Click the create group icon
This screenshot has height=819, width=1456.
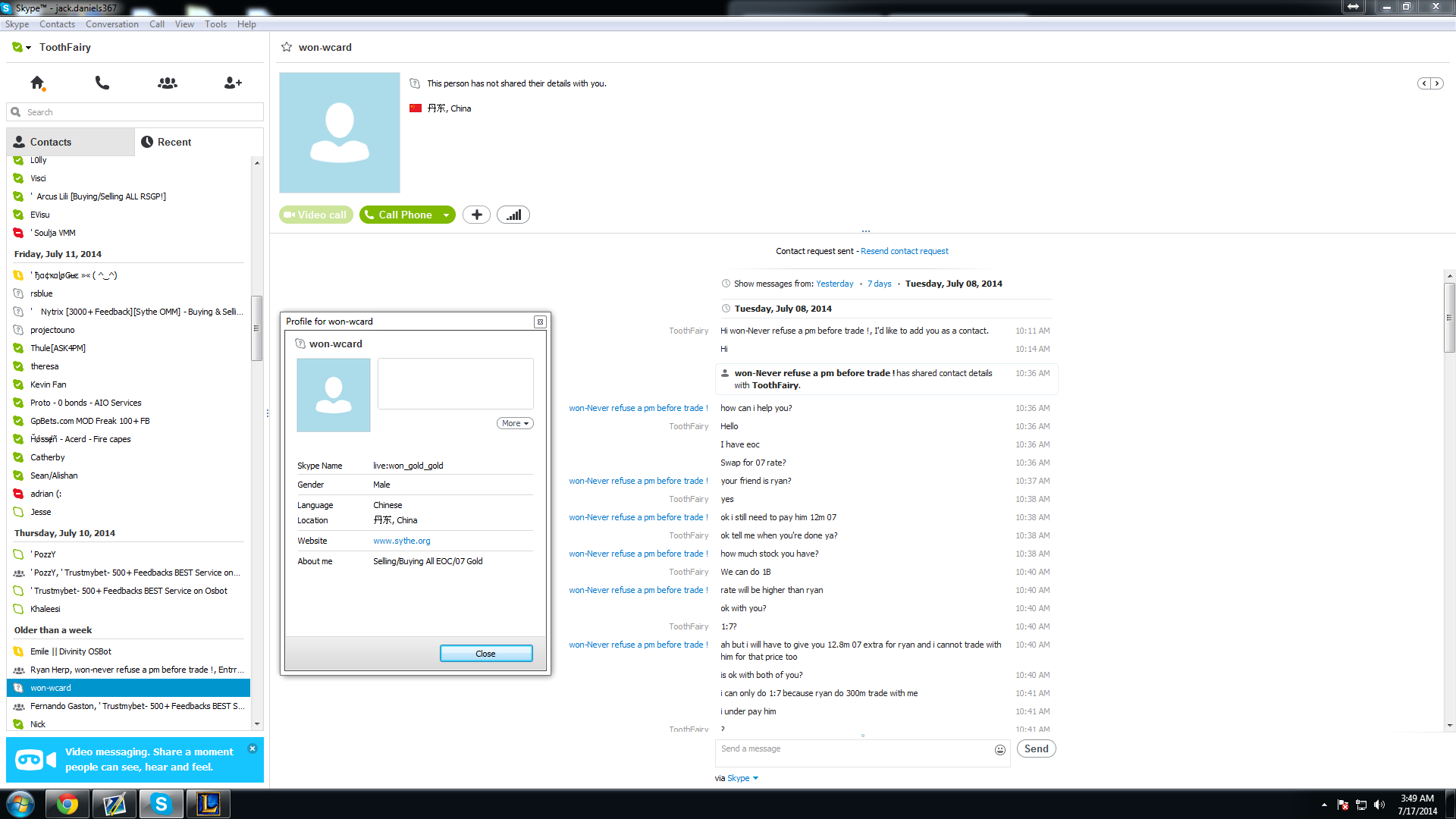[x=168, y=83]
